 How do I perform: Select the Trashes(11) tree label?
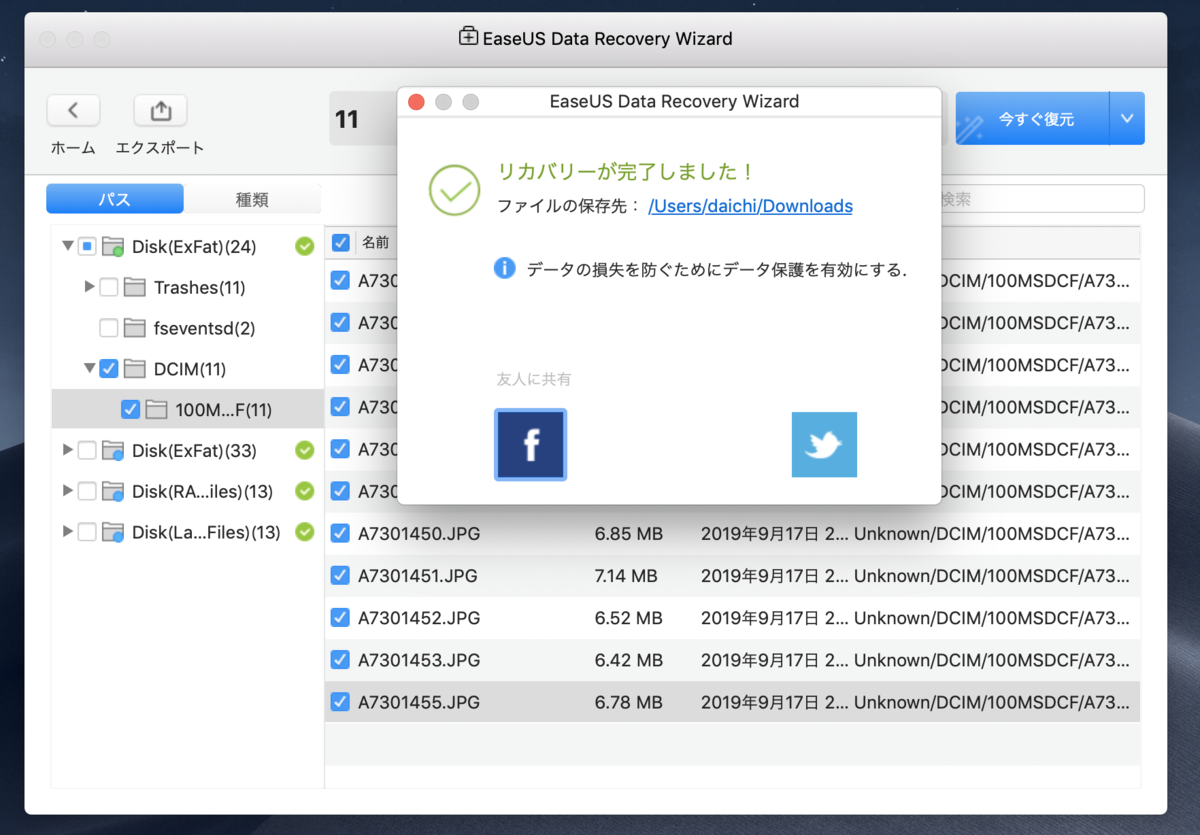(x=200, y=287)
